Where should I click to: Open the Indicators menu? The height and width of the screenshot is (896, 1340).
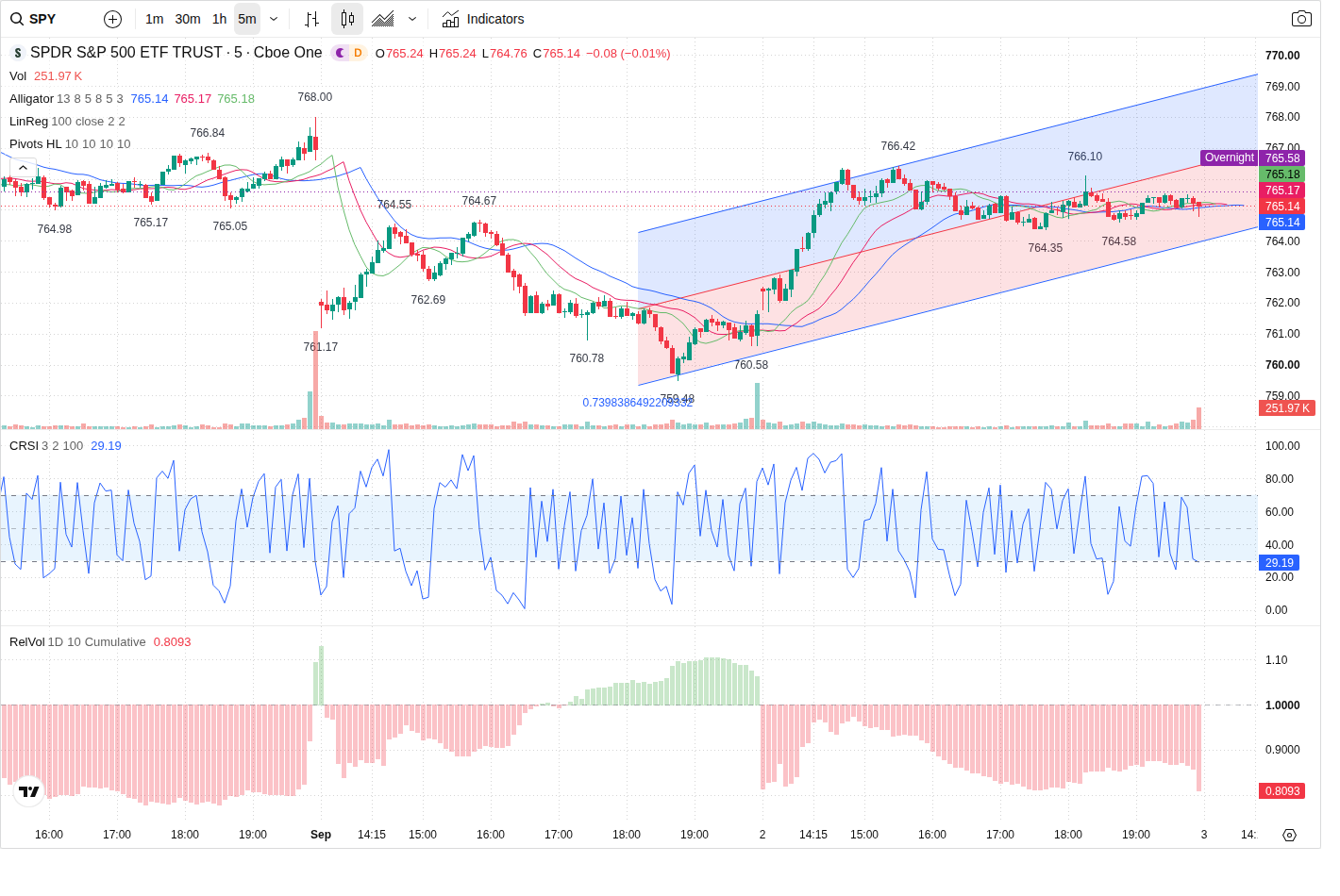click(483, 19)
